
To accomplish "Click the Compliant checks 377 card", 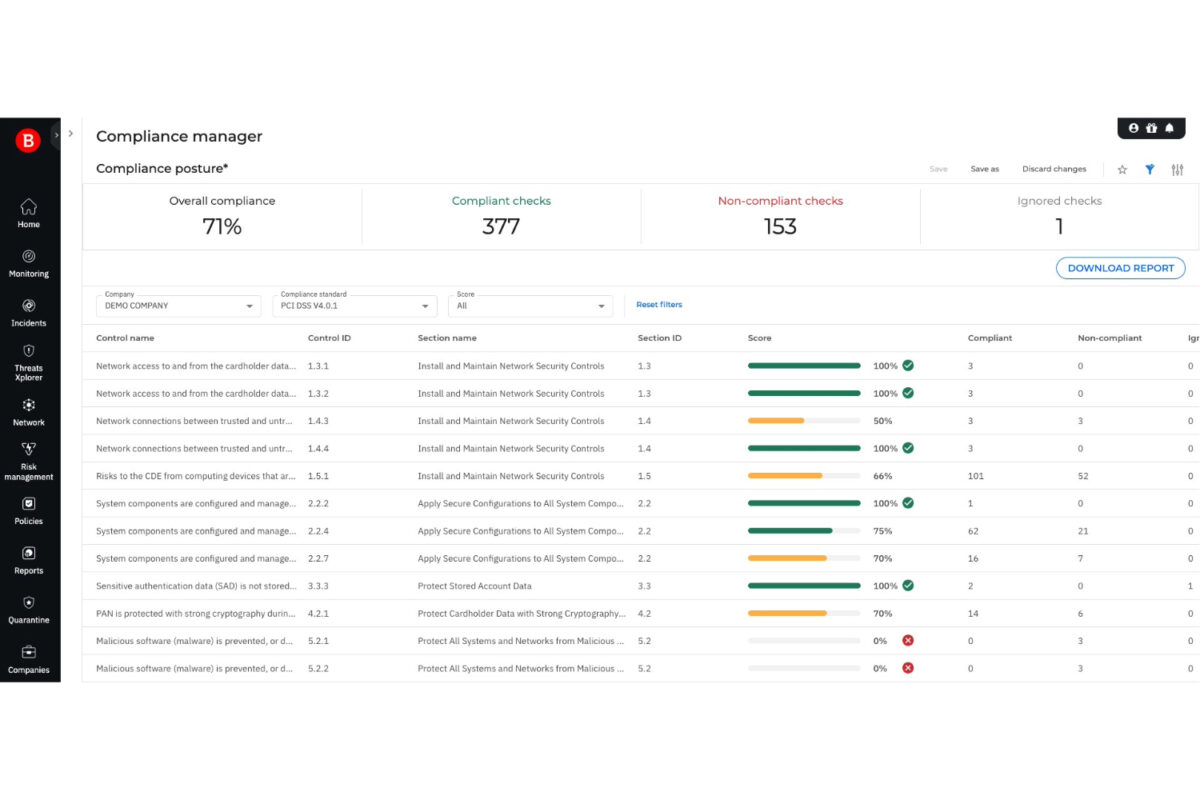I will coord(501,215).
